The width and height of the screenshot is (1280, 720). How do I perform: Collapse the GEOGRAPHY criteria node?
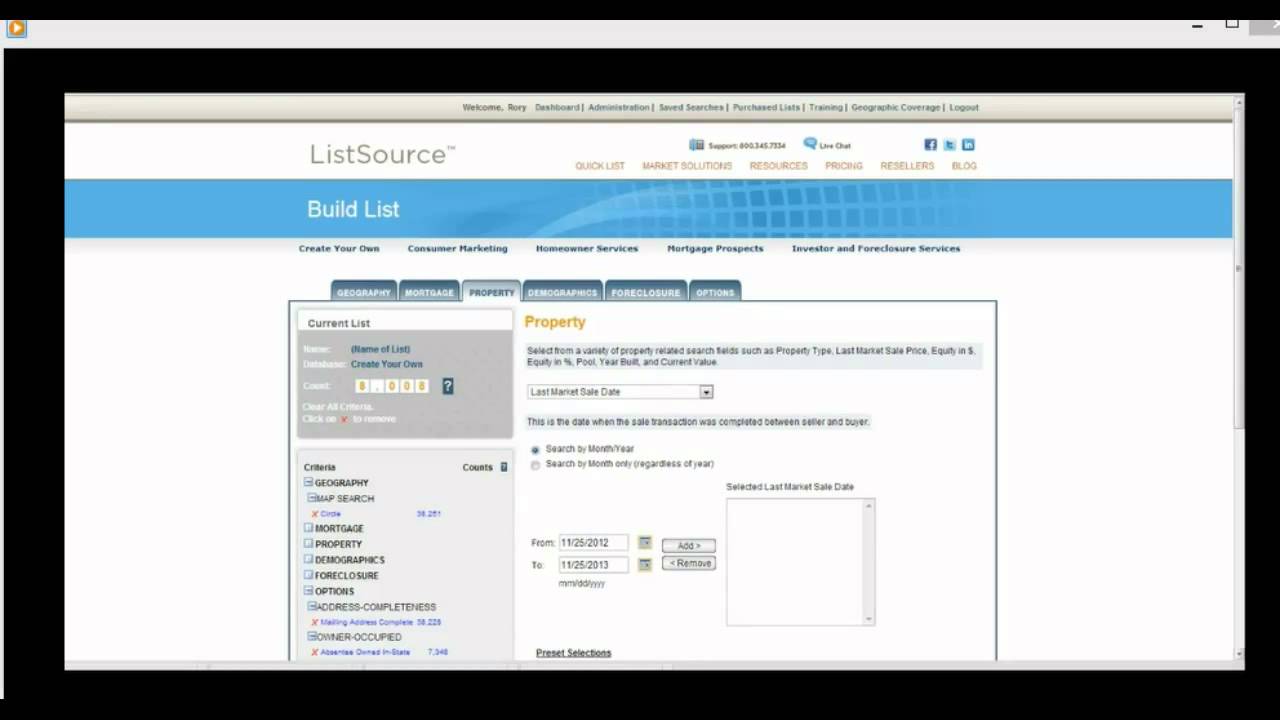coord(309,482)
